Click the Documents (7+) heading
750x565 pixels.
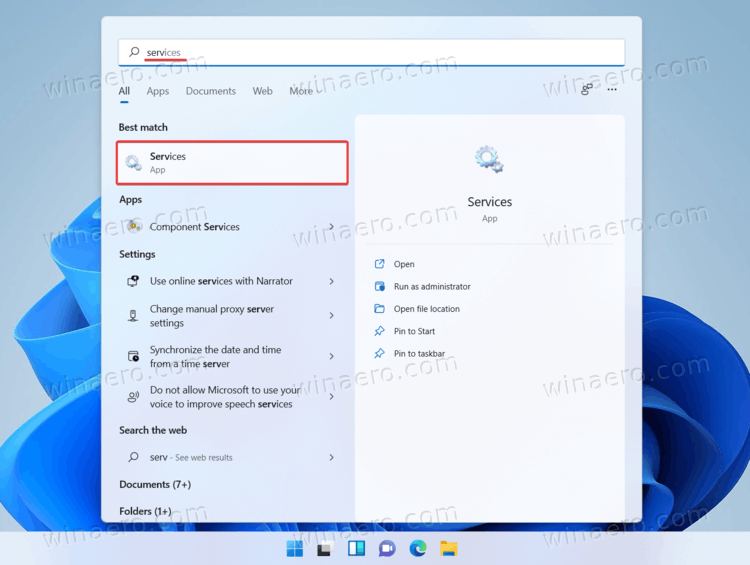click(x=155, y=485)
